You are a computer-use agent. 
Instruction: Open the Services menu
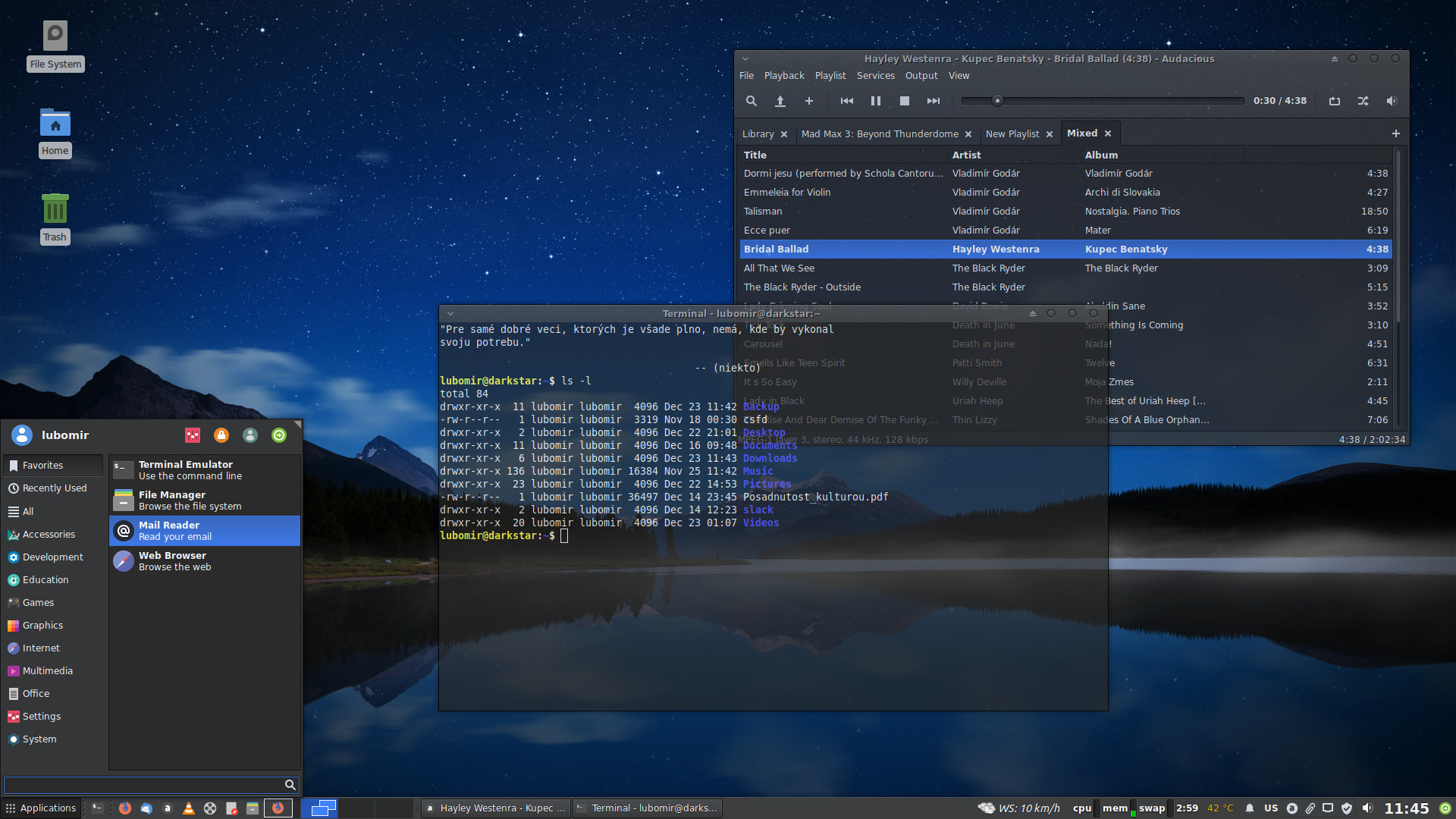click(875, 76)
